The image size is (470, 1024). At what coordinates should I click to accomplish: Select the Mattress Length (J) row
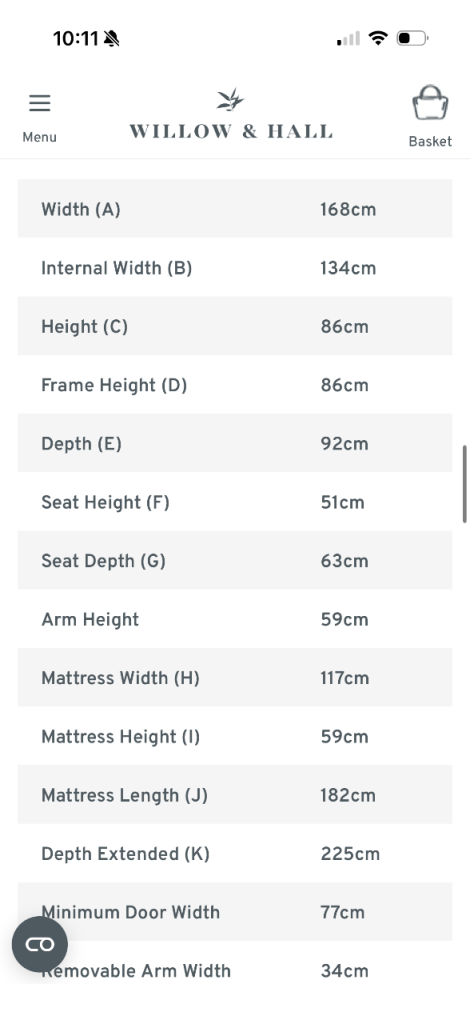coord(235,795)
